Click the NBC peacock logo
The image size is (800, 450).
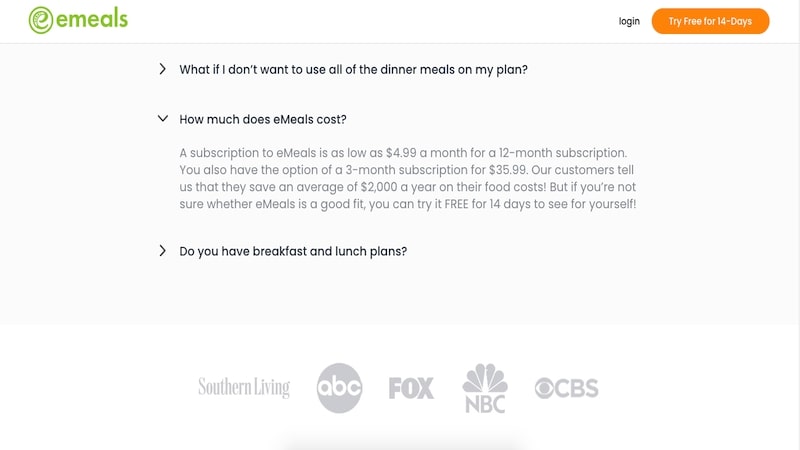coord(485,388)
